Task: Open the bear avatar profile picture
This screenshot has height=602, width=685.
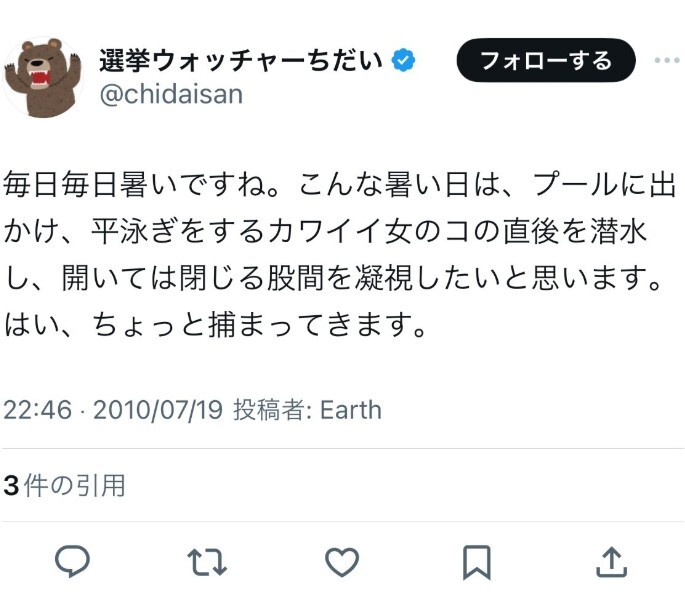Action: pos(43,77)
